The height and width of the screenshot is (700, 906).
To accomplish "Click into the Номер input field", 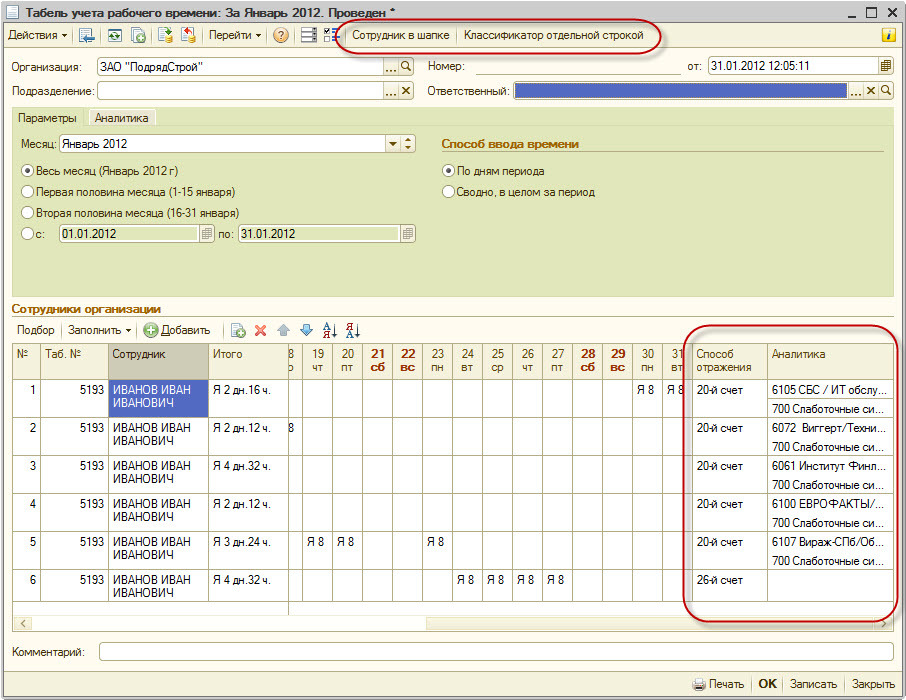I will [578, 66].
